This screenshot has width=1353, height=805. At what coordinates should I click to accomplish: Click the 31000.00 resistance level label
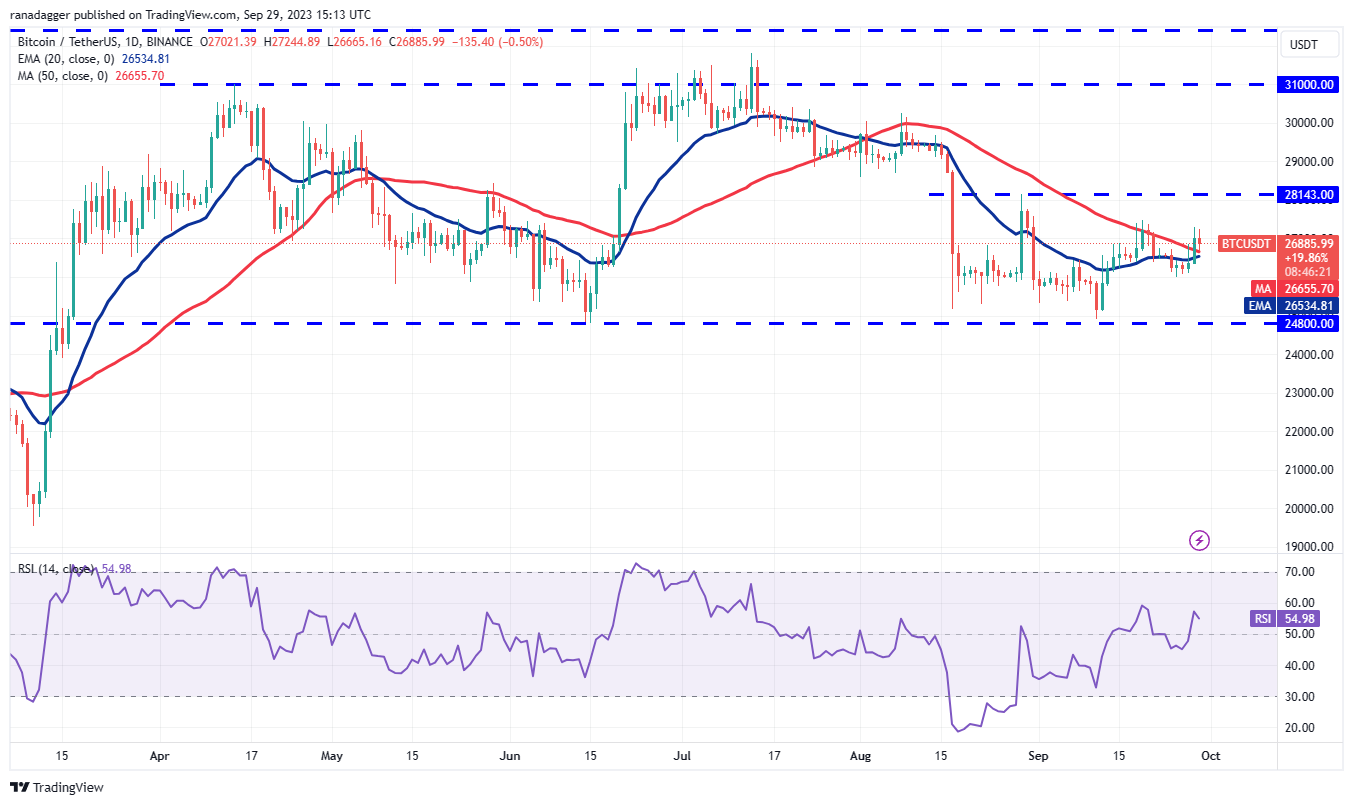(x=1307, y=84)
